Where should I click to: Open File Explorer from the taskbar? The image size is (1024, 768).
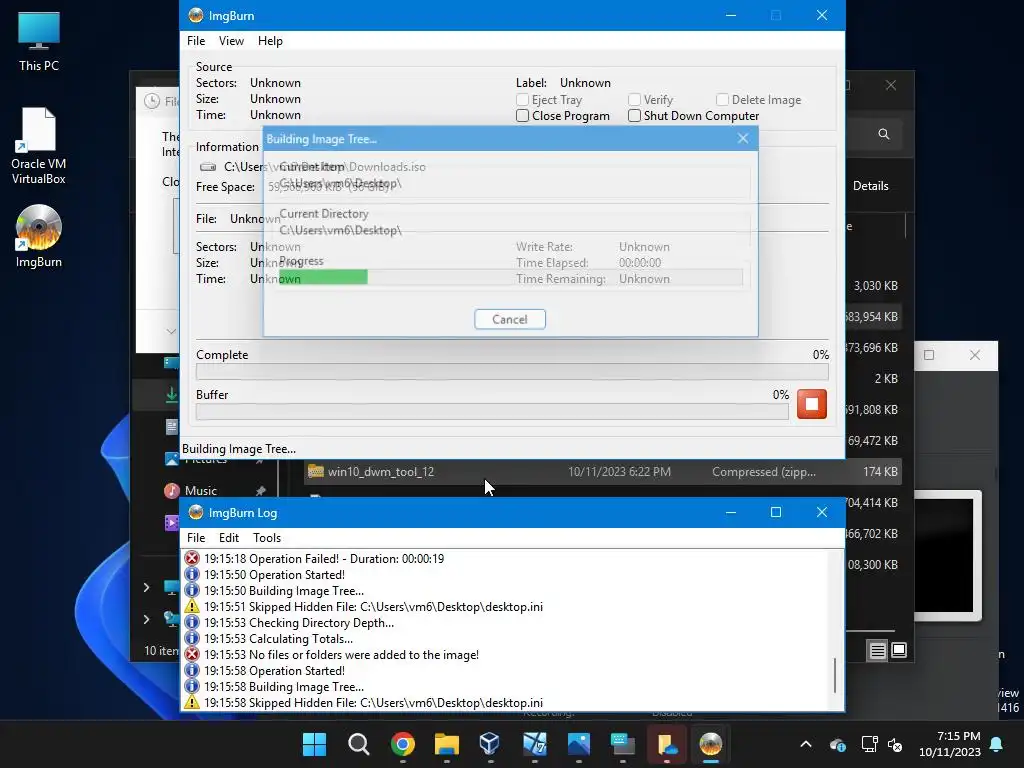click(447, 744)
